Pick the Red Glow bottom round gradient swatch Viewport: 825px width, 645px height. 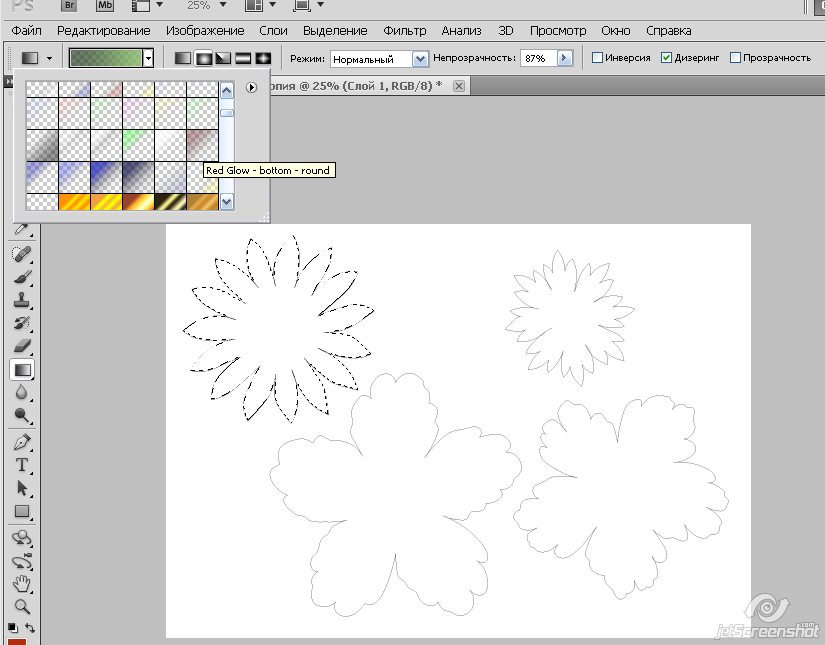202,145
